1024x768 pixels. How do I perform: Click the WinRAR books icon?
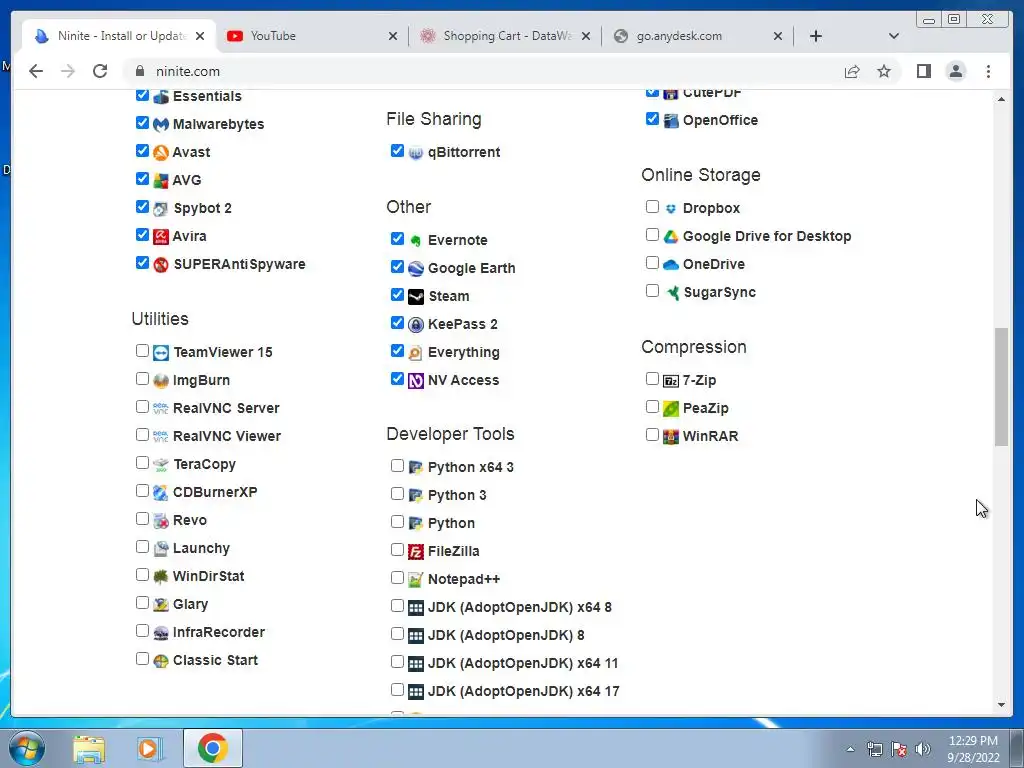(x=671, y=436)
